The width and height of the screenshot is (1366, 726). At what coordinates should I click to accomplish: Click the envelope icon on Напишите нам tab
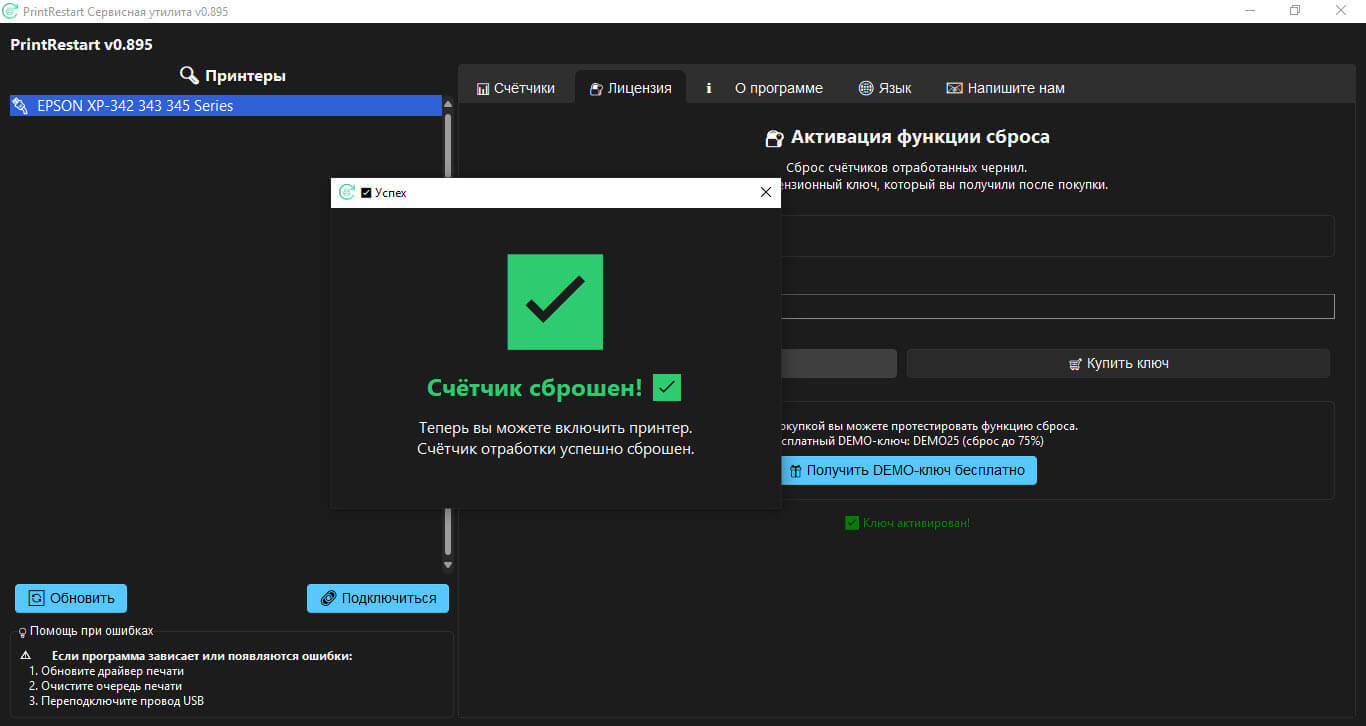tap(954, 88)
